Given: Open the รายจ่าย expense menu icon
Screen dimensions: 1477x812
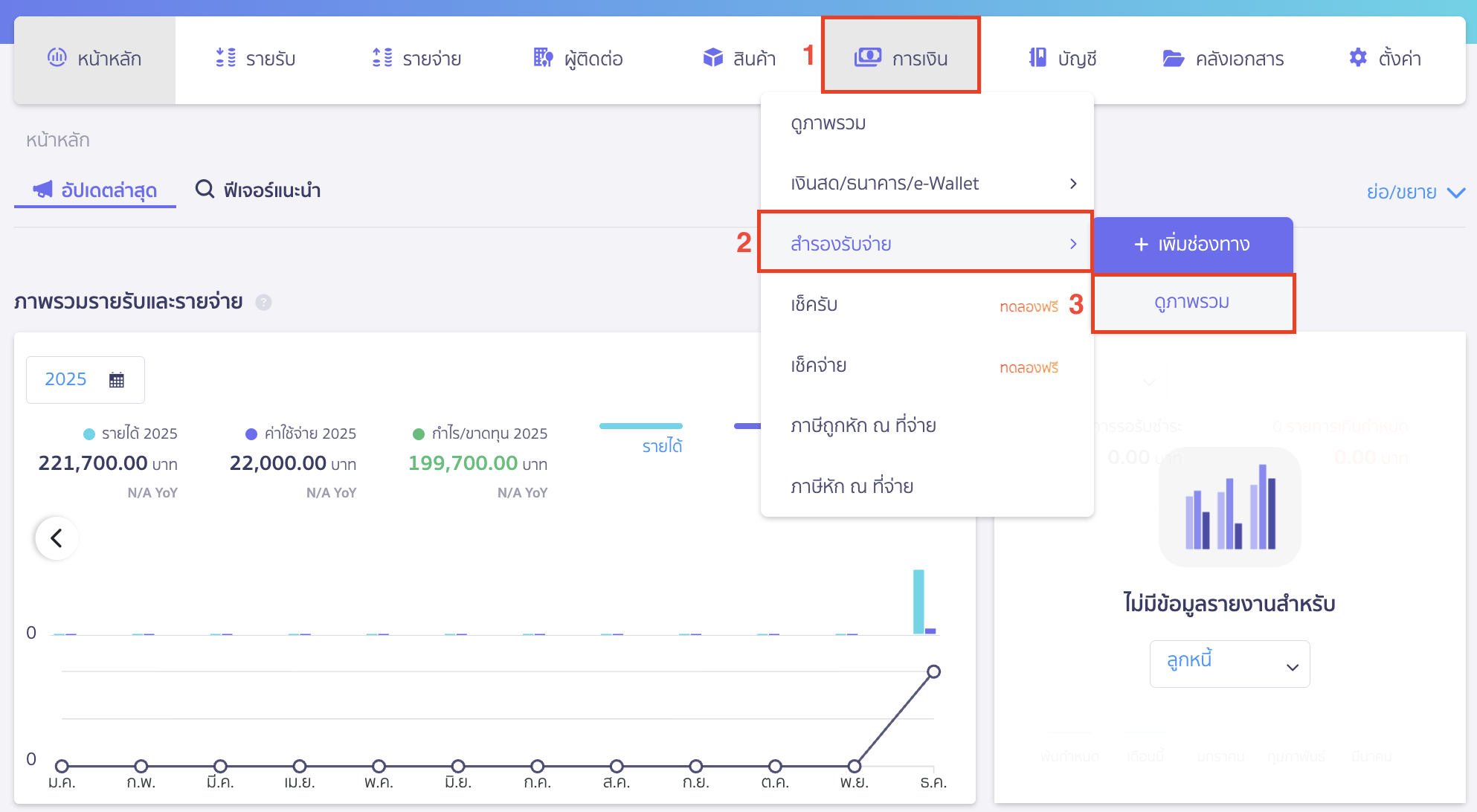Looking at the screenshot, I should (382, 58).
